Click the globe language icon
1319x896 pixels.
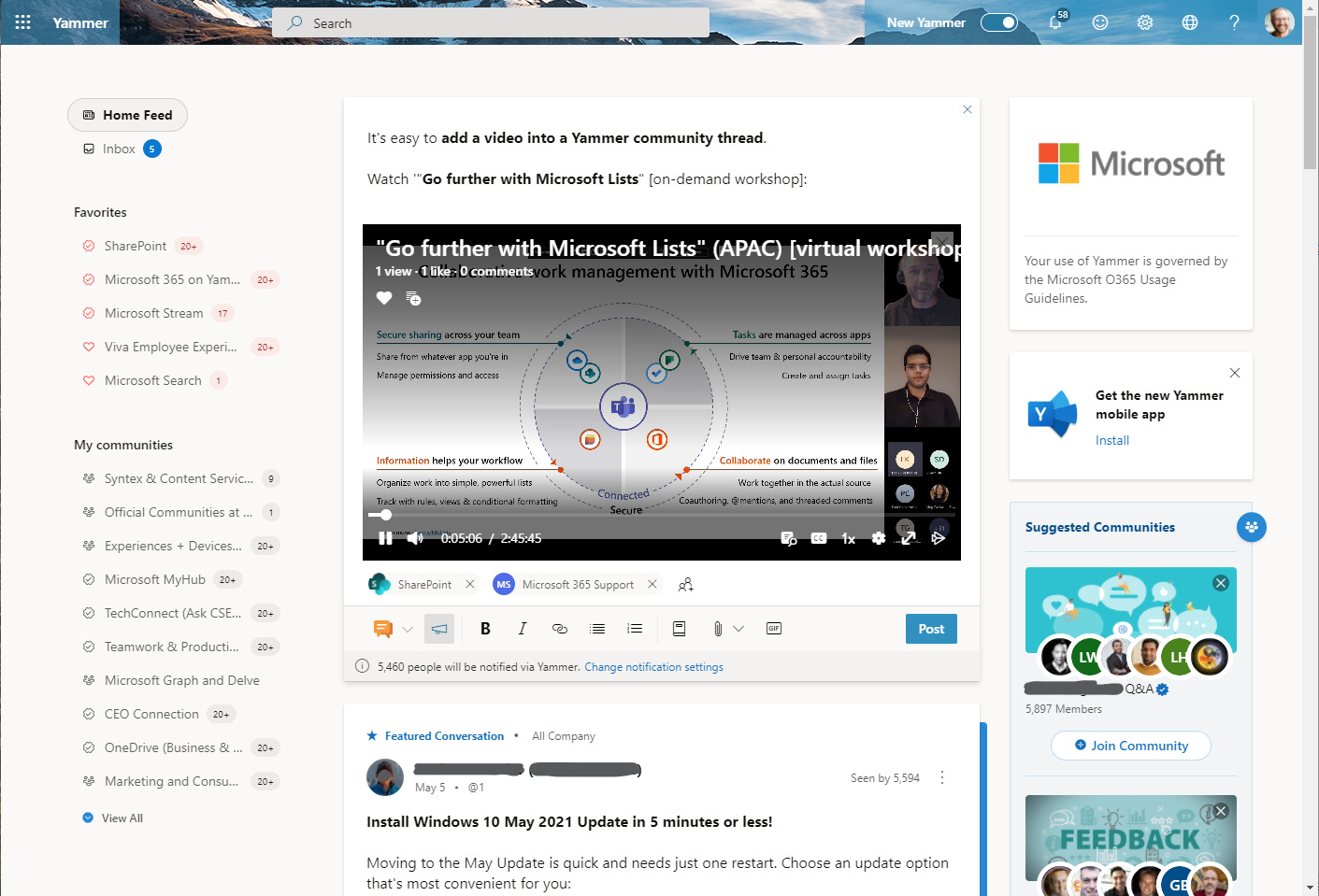click(x=1190, y=22)
